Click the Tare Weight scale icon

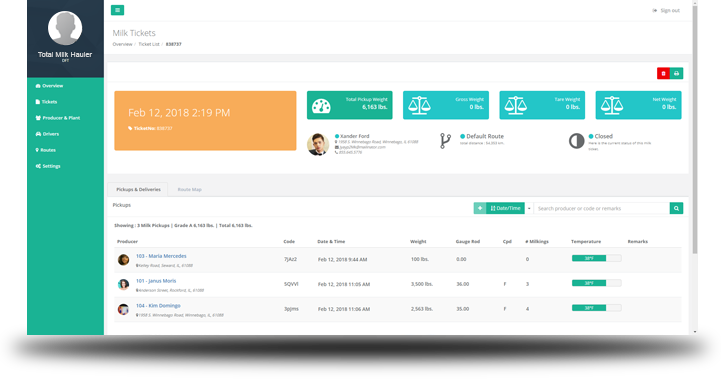[x=515, y=105]
